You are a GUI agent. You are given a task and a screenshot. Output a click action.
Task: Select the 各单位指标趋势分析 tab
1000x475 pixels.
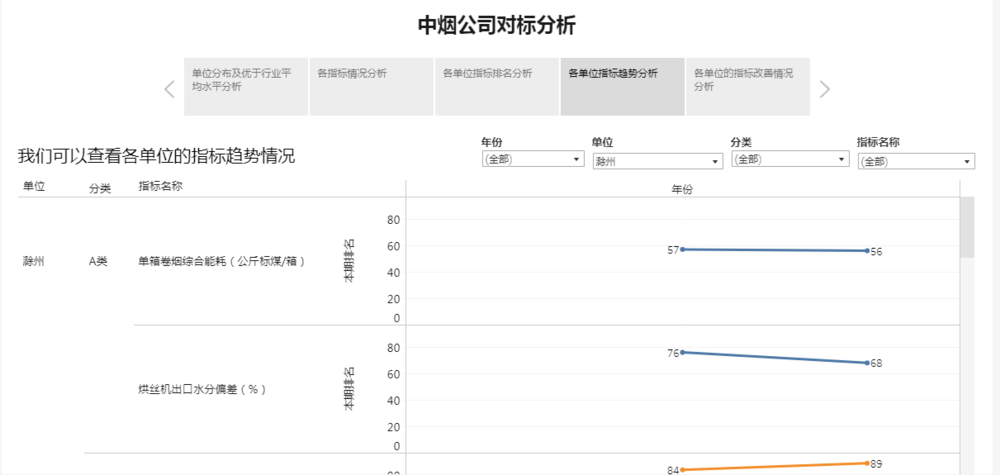coord(622,74)
